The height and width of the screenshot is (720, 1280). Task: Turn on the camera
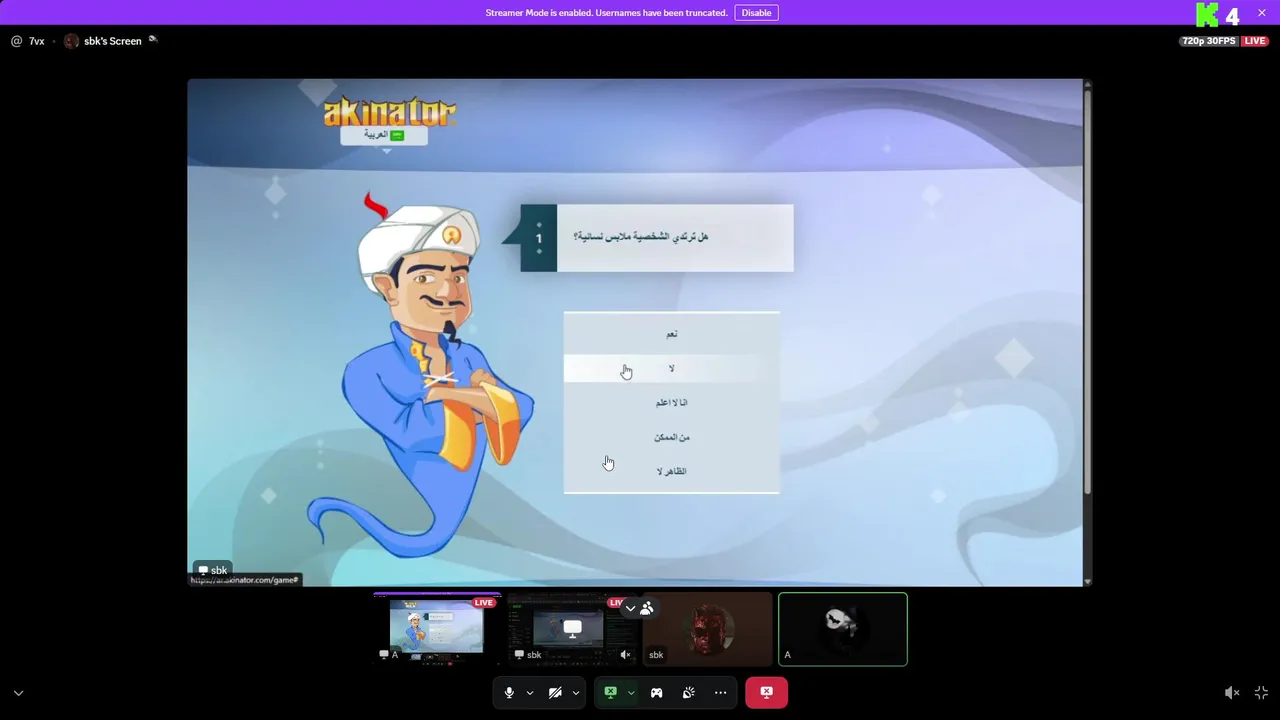click(x=555, y=692)
